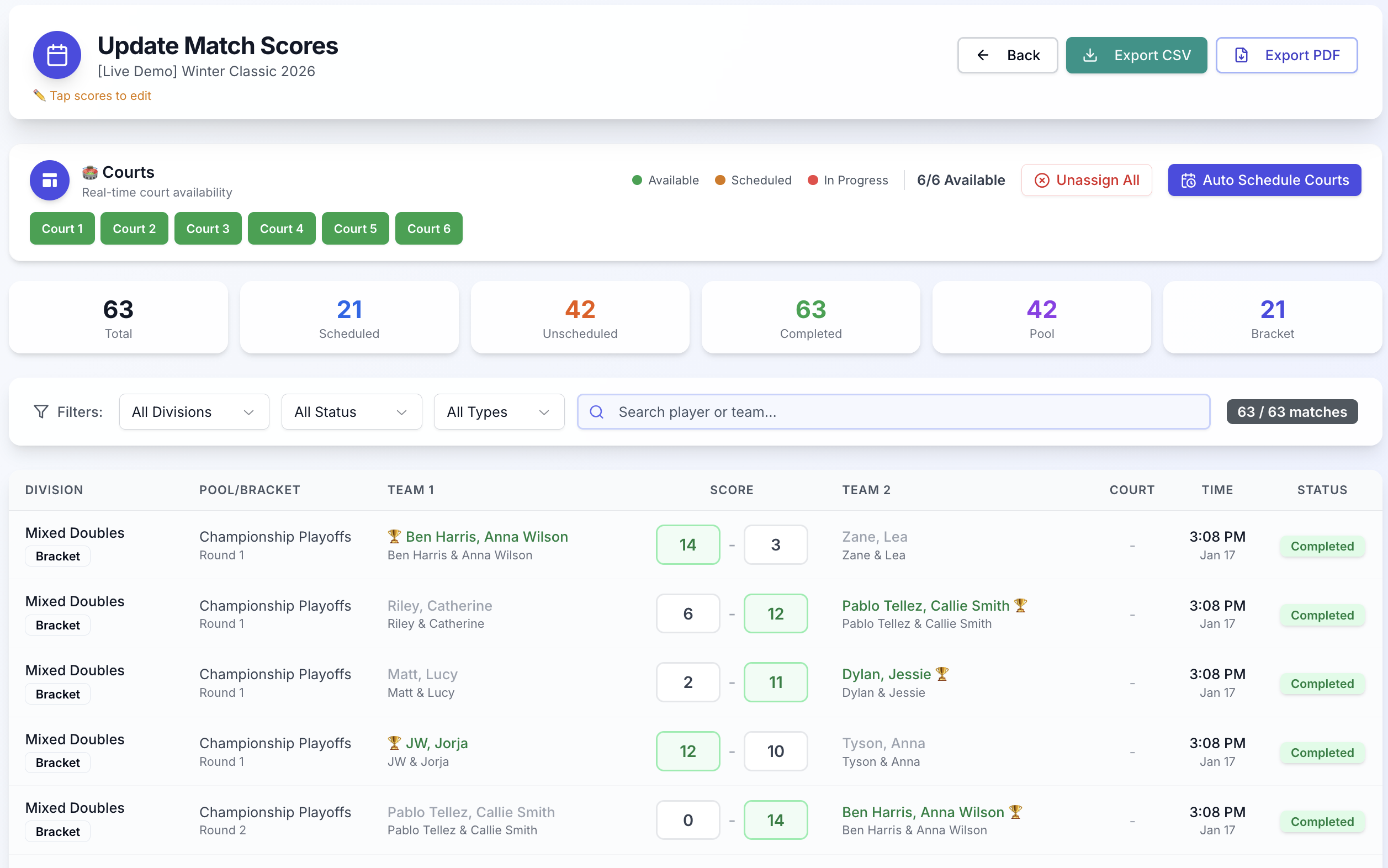Viewport: 1388px width, 868px height.
Task: Select Court 1 chip
Action: [x=62, y=229]
